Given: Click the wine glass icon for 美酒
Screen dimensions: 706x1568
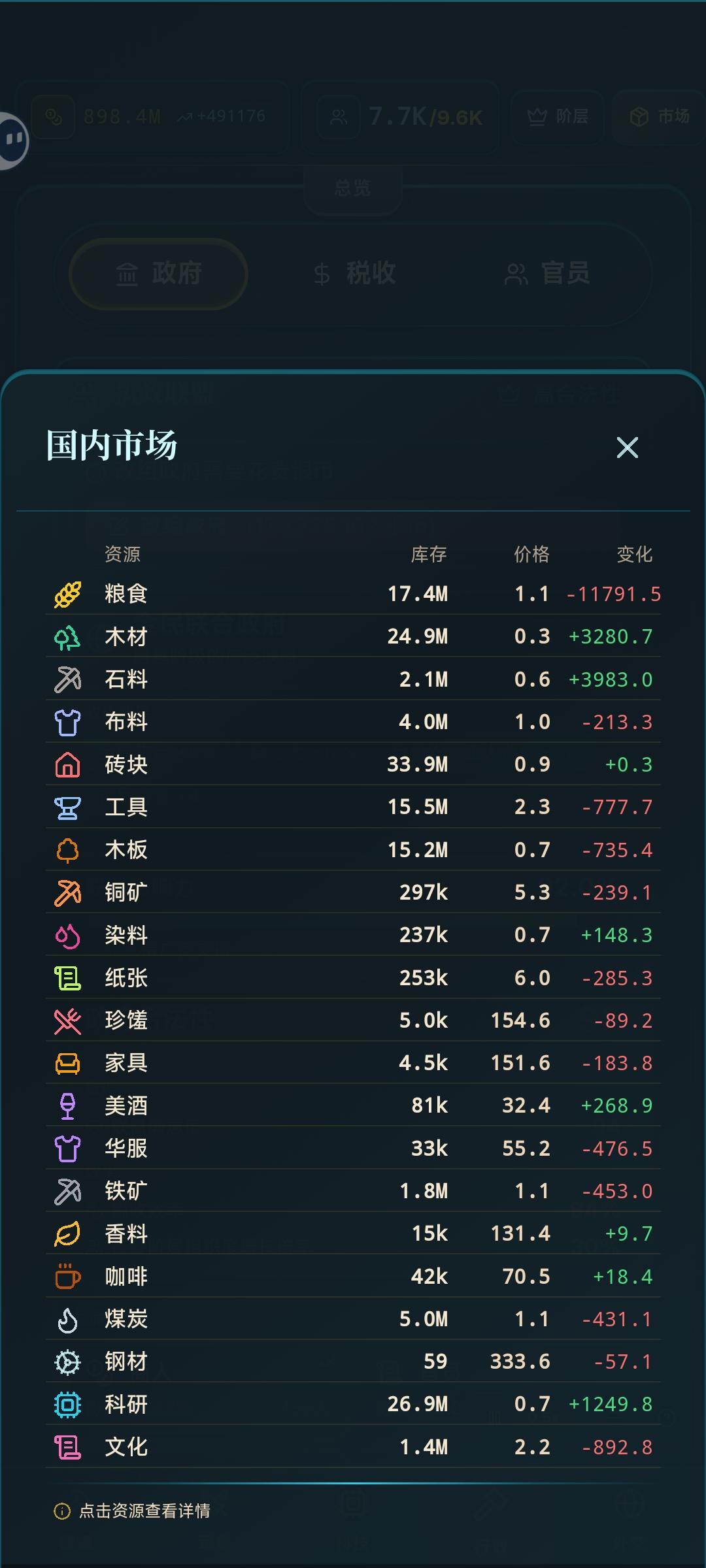Looking at the screenshot, I should pyautogui.click(x=67, y=1105).
